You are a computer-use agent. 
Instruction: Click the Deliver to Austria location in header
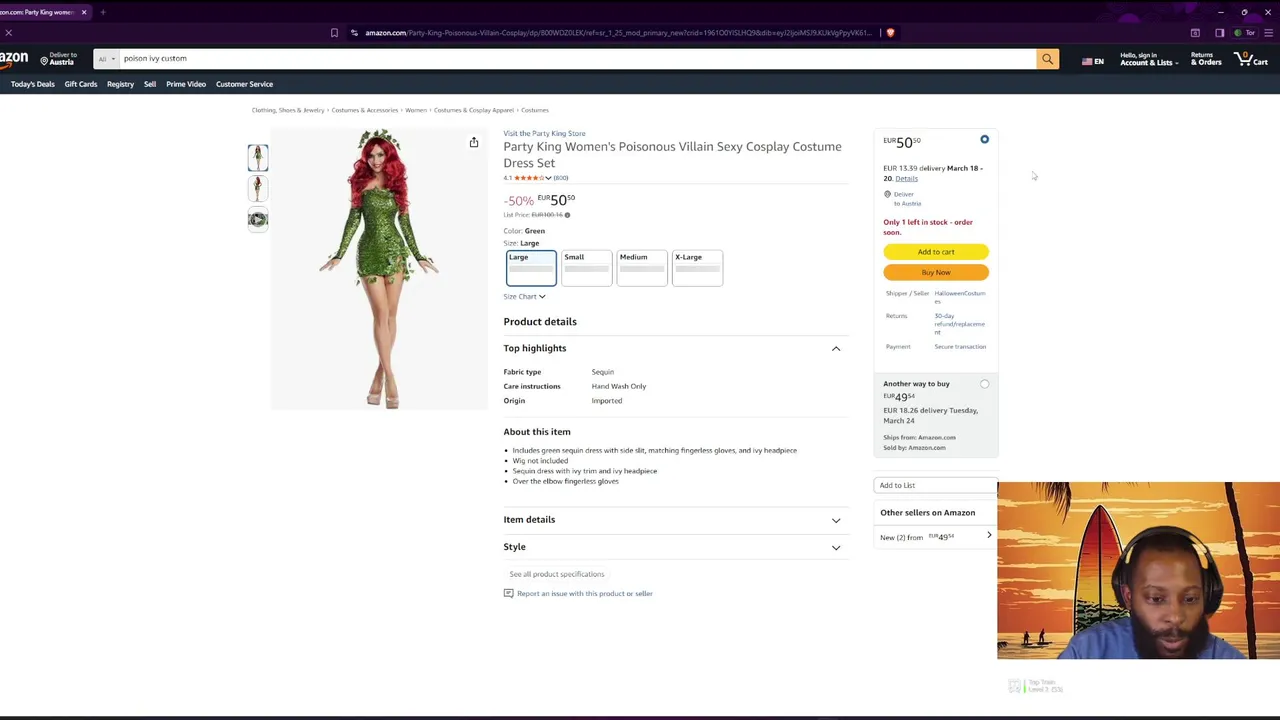(58, 59)
